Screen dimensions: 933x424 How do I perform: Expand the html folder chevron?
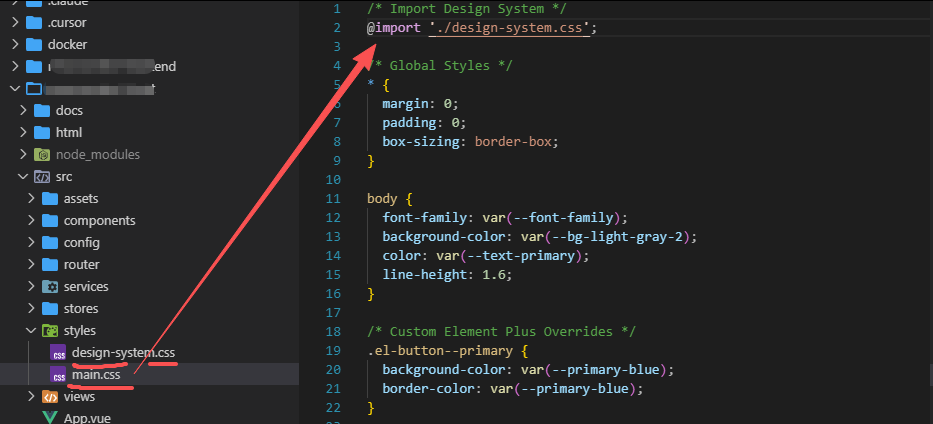23,133
